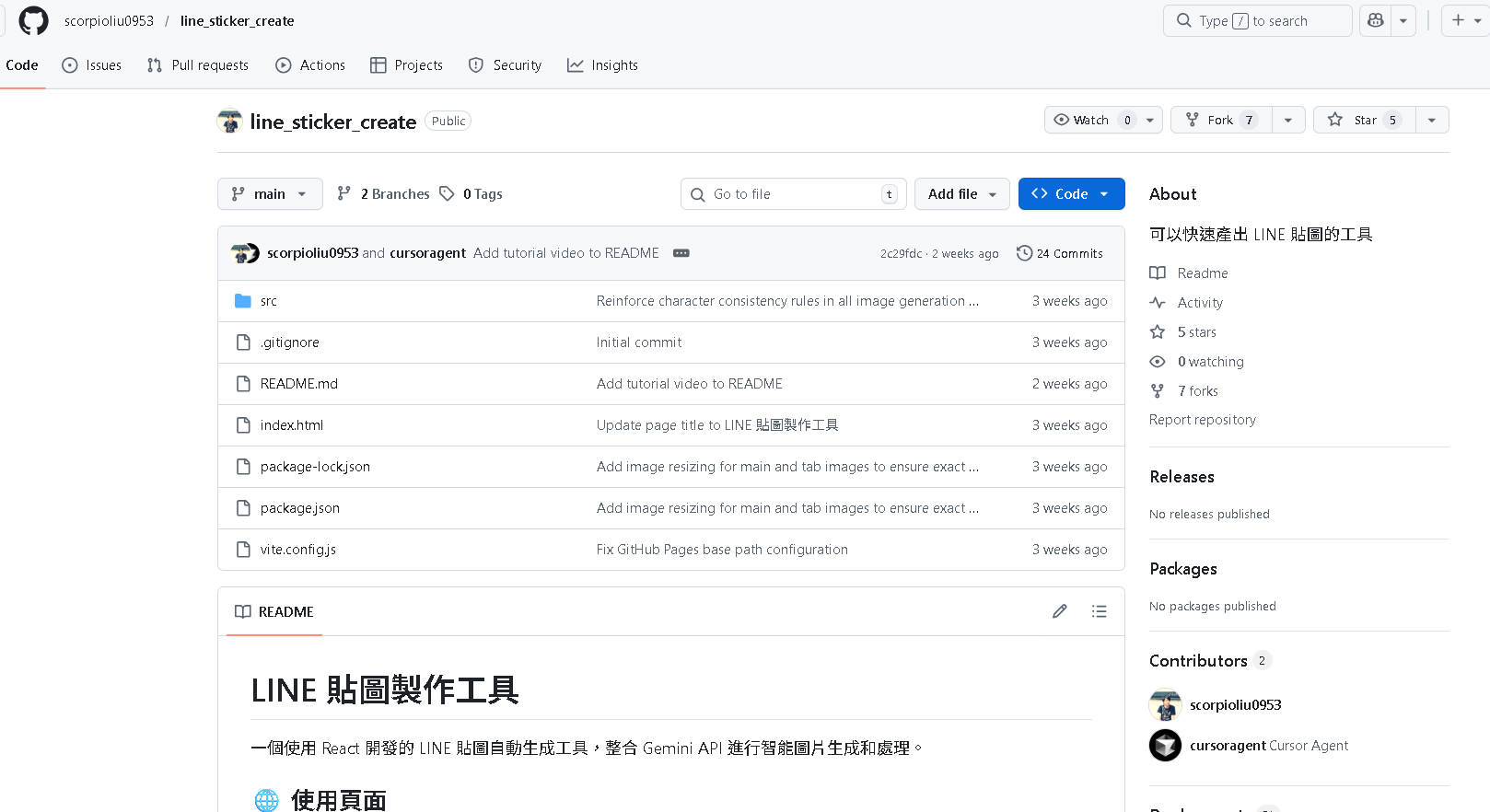This screenshot has width=1490, height=812.
Task: View the 2 Branches link
Action: click(384, 193)
